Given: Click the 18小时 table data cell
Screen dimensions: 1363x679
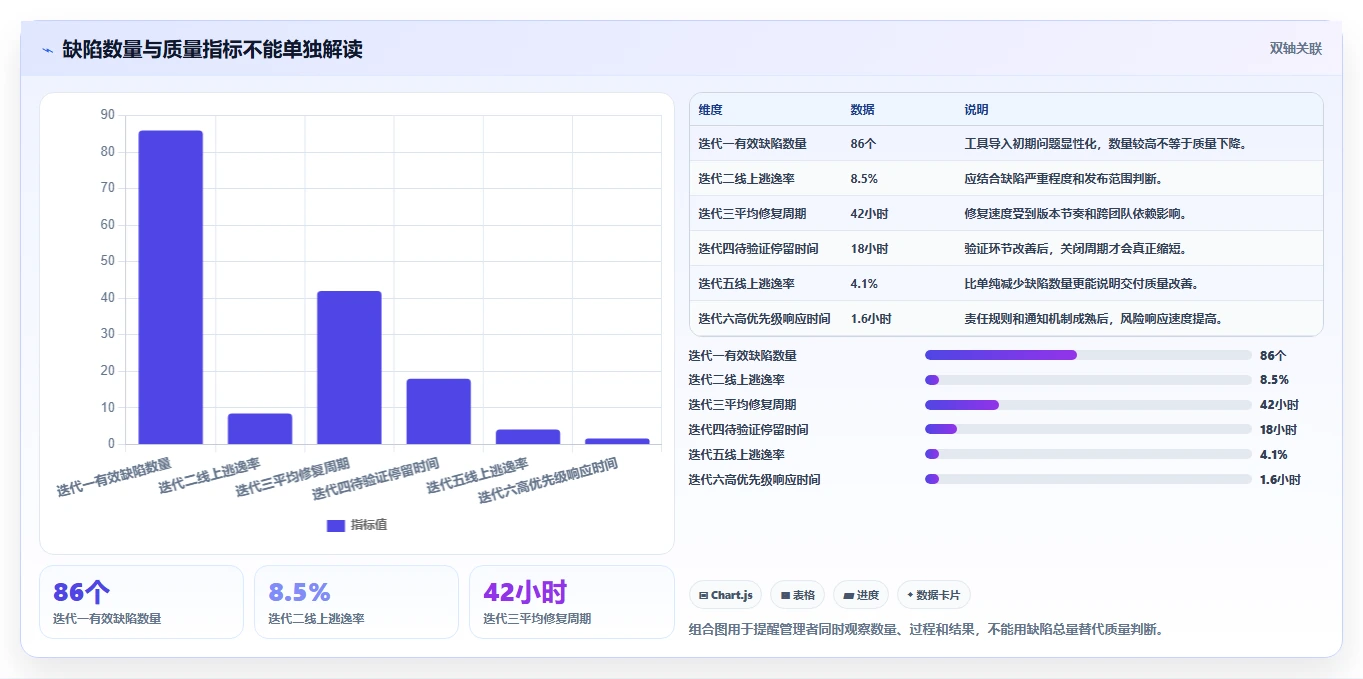Looking at the screenshot, I should point(870,249).
